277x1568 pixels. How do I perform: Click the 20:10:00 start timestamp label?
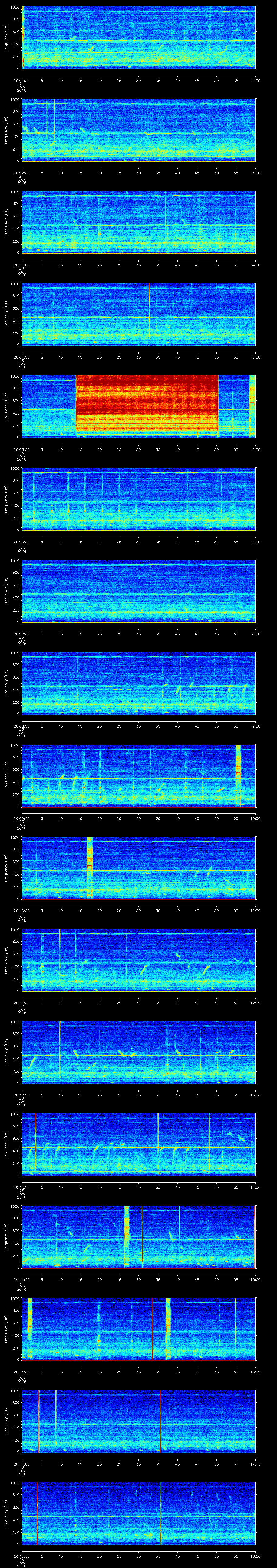pos(21,910)
